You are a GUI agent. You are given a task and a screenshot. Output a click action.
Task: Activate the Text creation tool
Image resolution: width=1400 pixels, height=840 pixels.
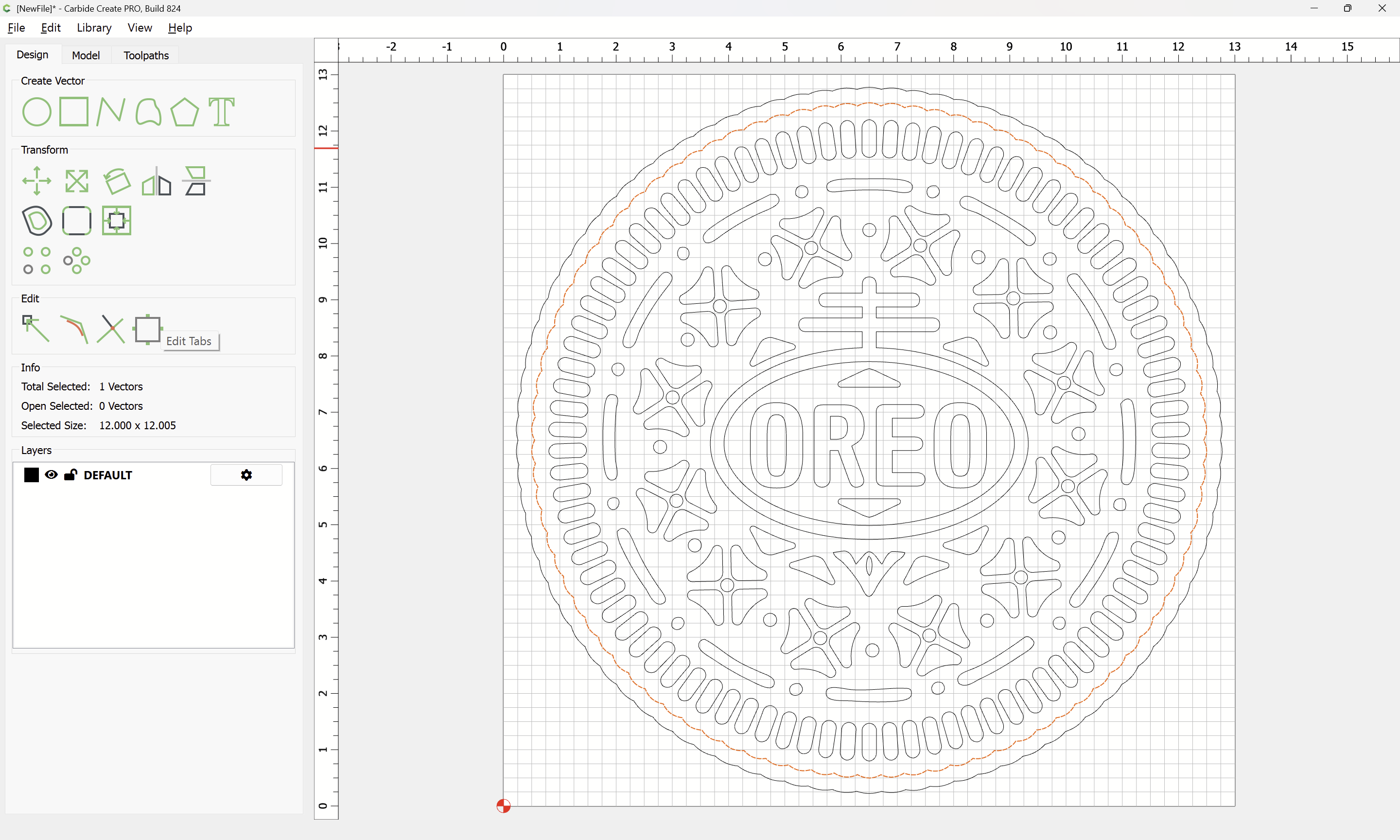click(221, 111)
